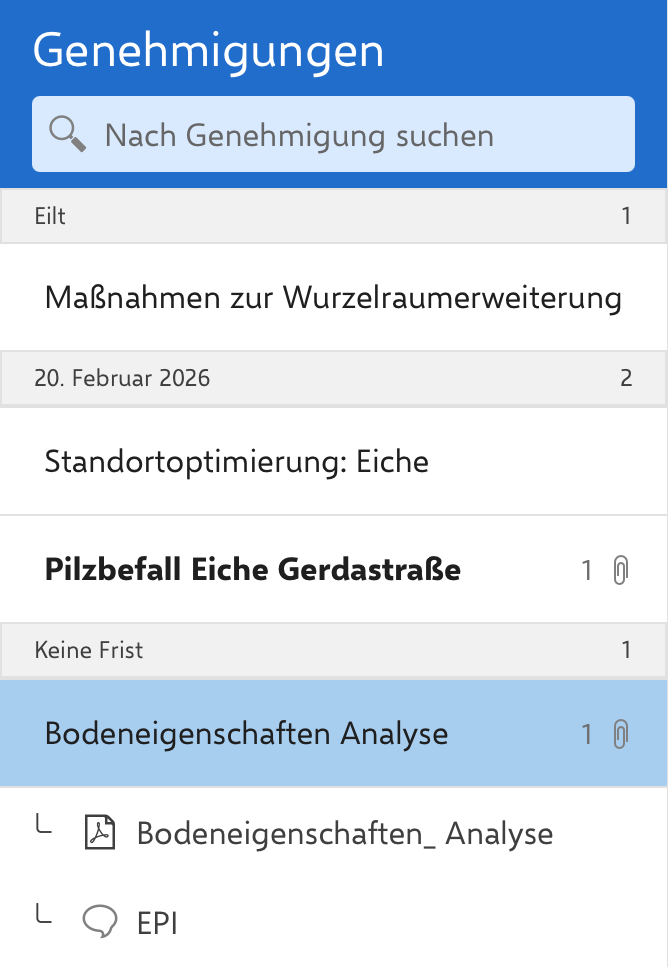Open the EPI comment entry
Image resolution: width=668 pixels, height=967 pixels.
click(157, 924)
